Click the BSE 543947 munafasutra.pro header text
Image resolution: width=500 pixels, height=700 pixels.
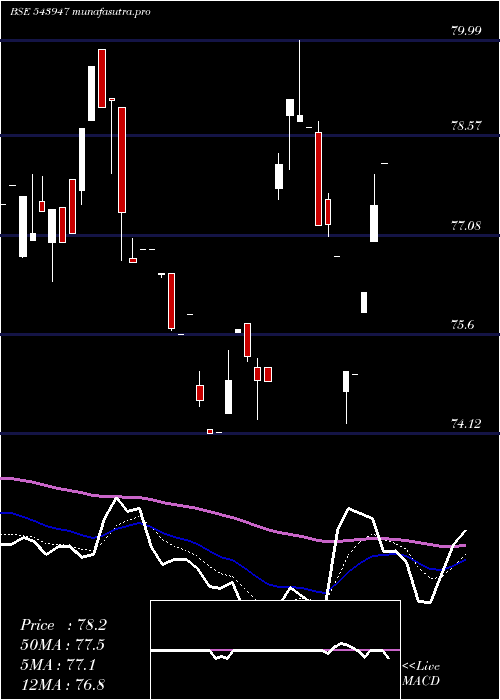pos(80,12)
